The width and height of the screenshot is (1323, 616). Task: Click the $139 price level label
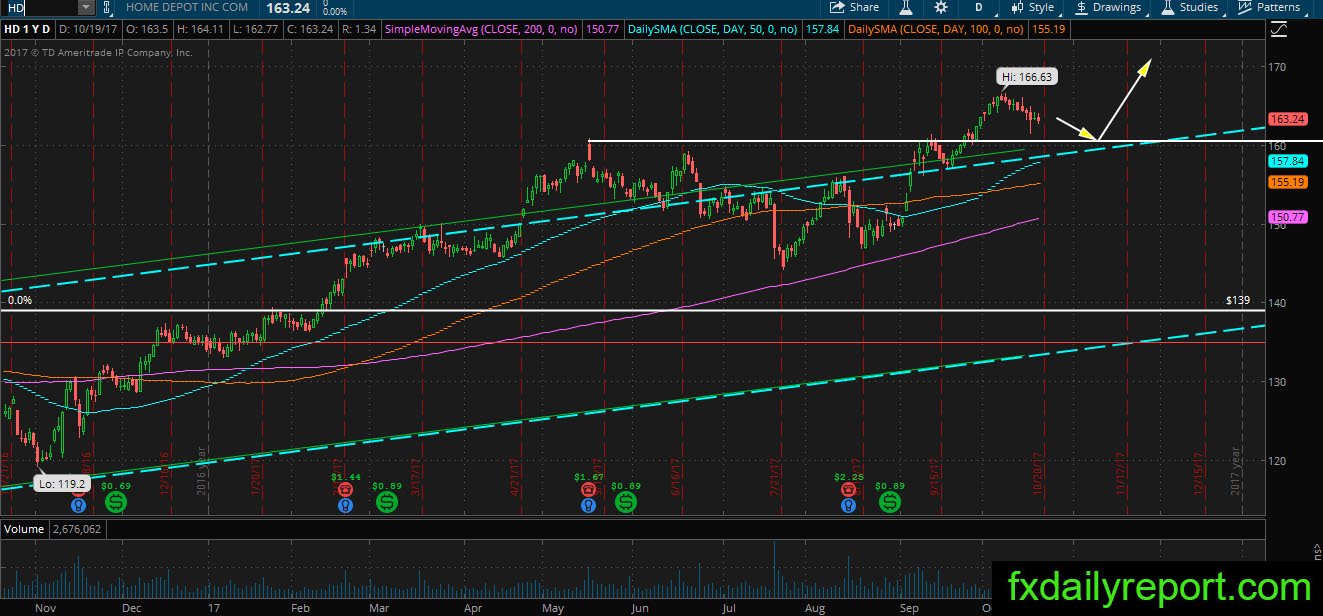[1238, 300]
